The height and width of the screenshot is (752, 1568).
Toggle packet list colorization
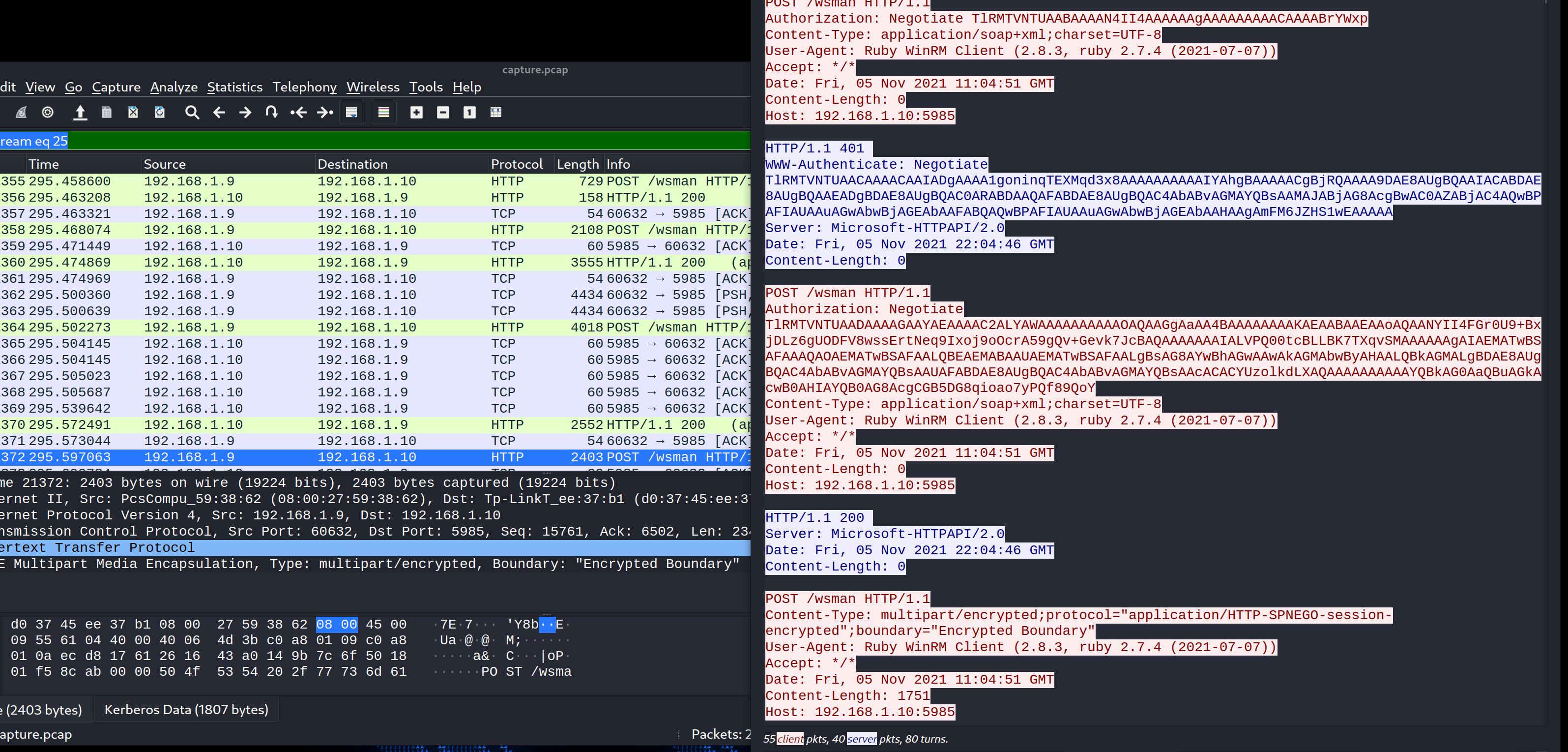383,112
